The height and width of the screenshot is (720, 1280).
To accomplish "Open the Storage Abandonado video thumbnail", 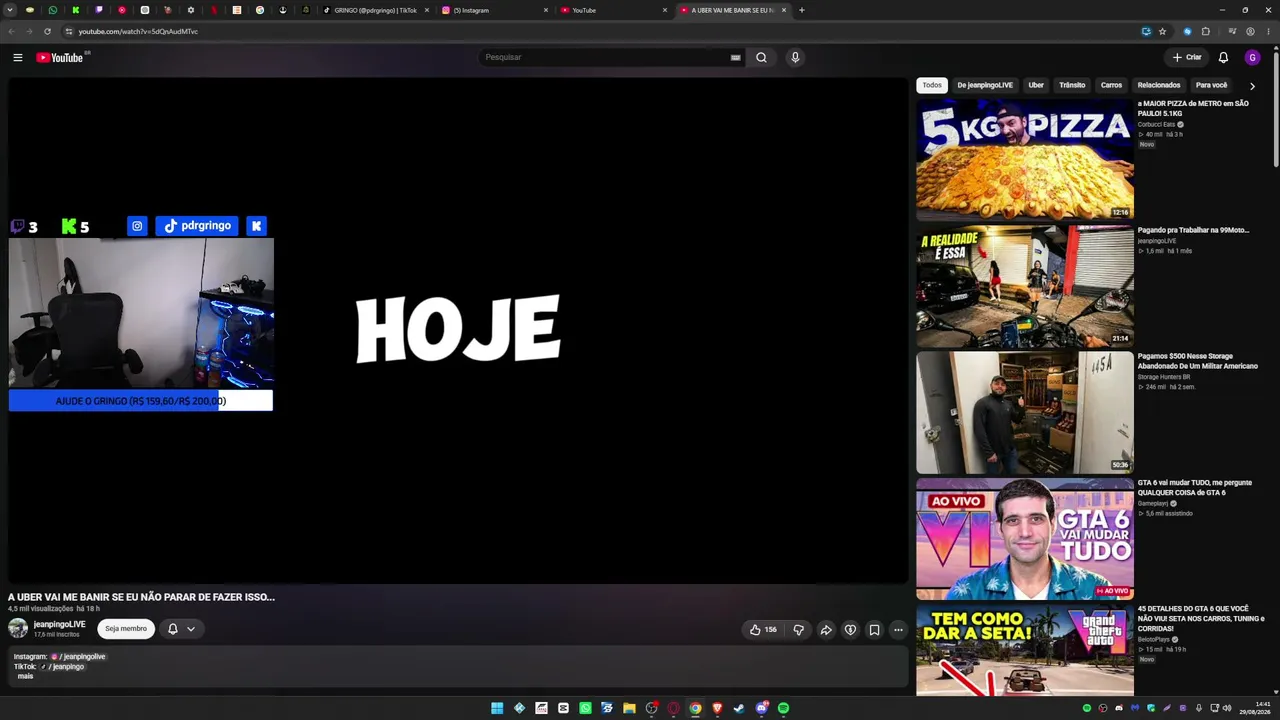I will pos(1025,412).
